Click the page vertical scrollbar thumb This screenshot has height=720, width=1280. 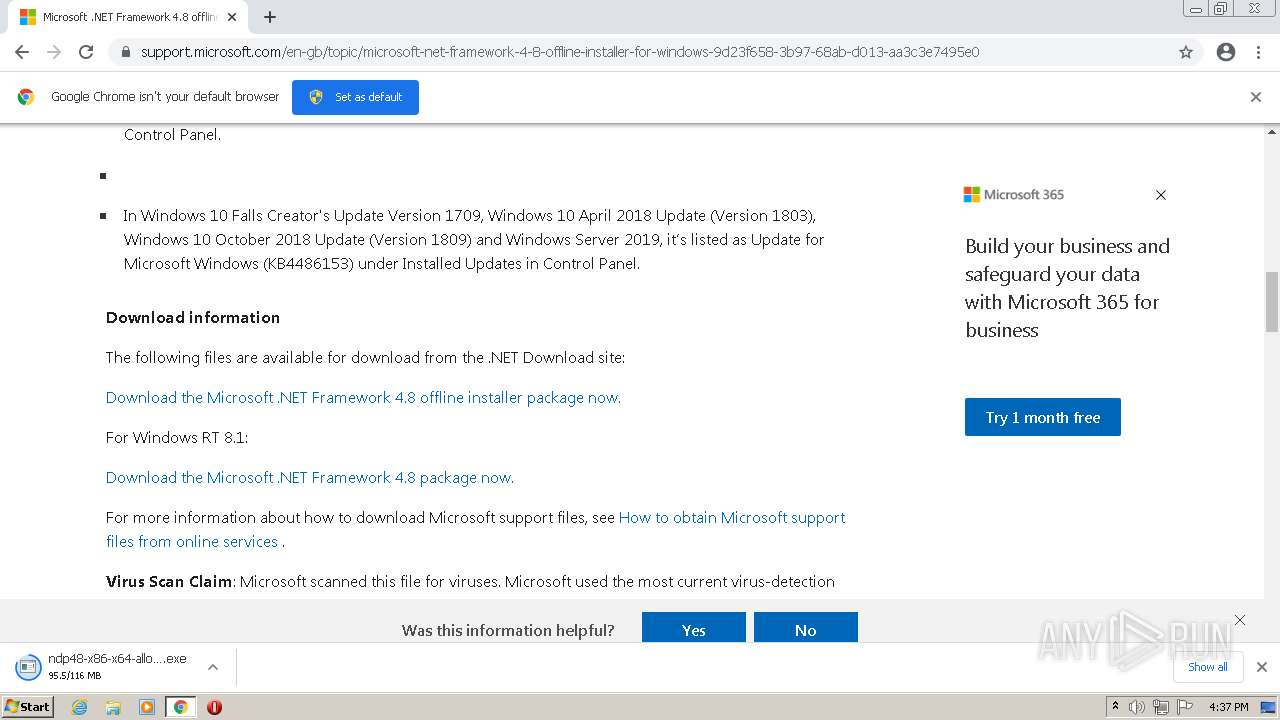tap(1272, 301)
